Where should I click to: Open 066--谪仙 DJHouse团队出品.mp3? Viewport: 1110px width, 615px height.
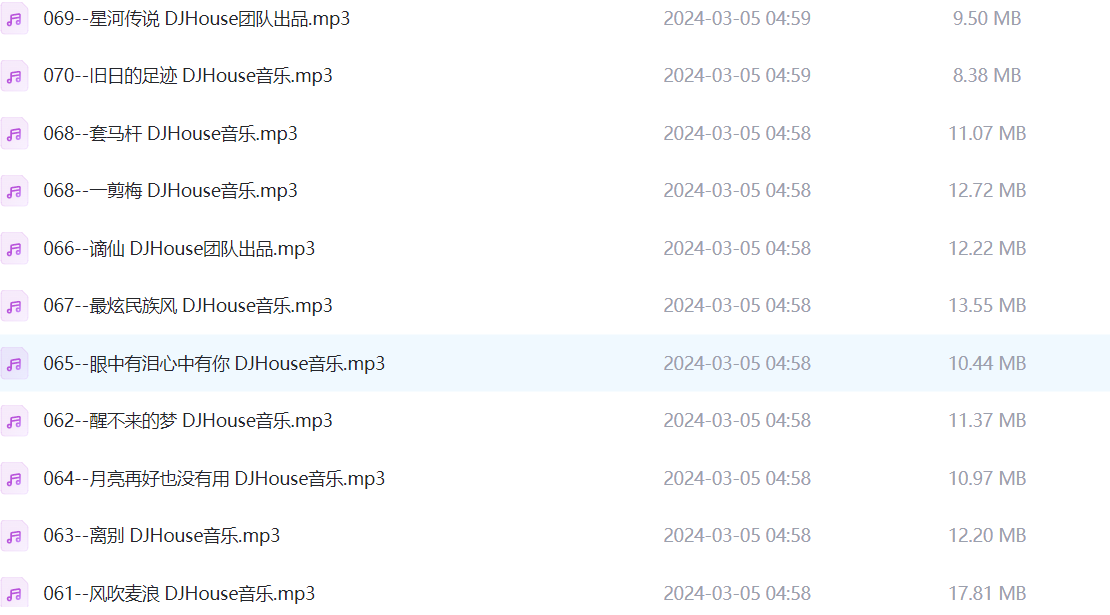[x=179, y=248]
